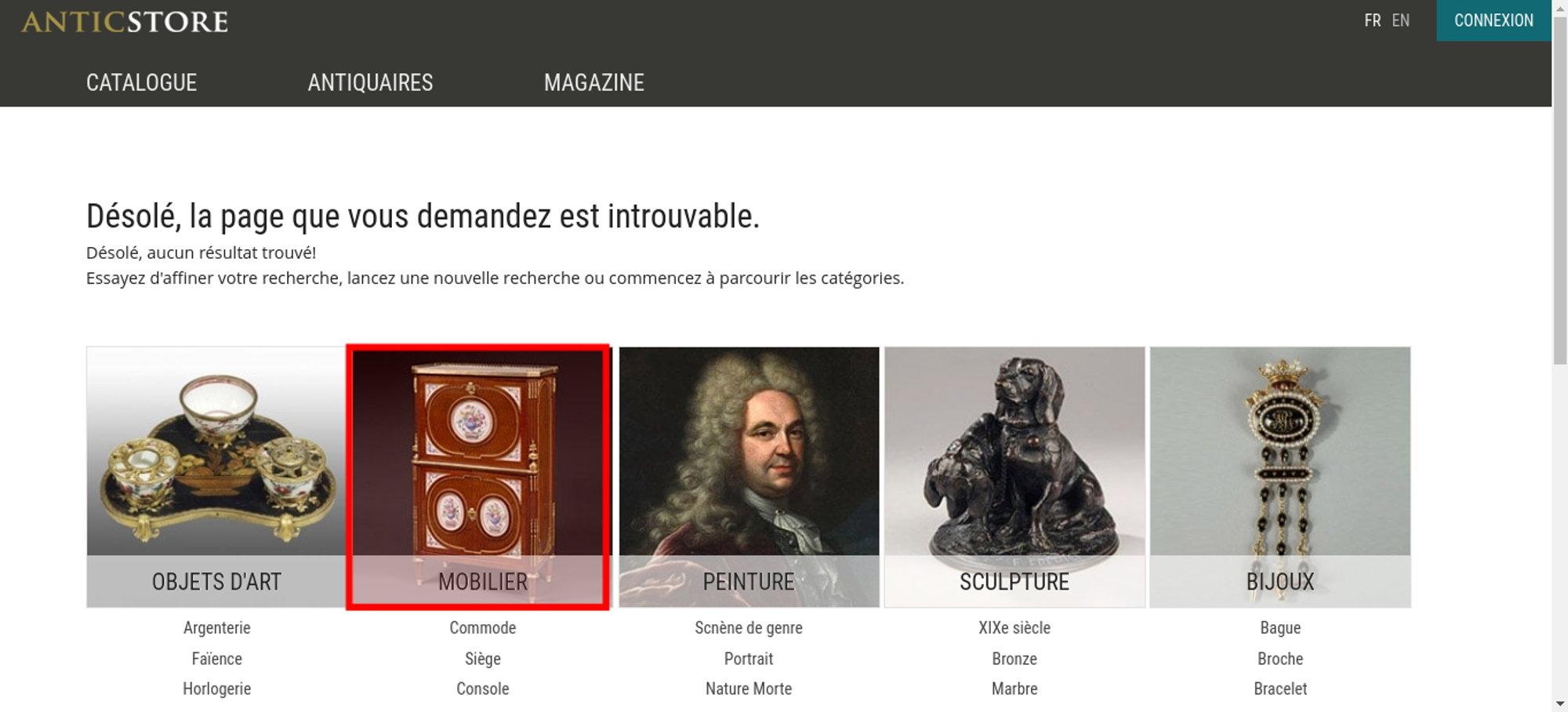Open the Magazine section
The height and width of the screenshot is (712, 1568).
click(594, 82)
